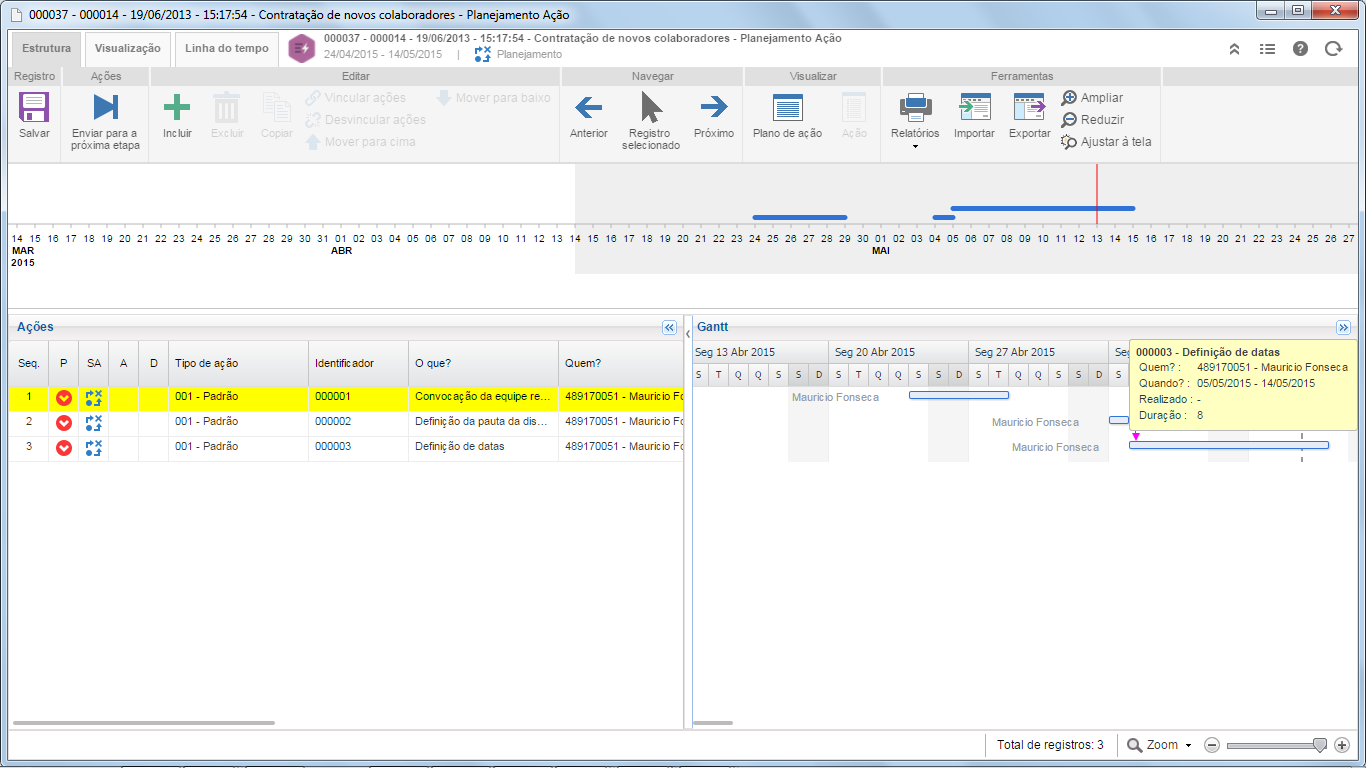Viewport: 1366px width, 768px height.
Task: Sort by the Tipo de ação column header
Action: coord(238,364)
